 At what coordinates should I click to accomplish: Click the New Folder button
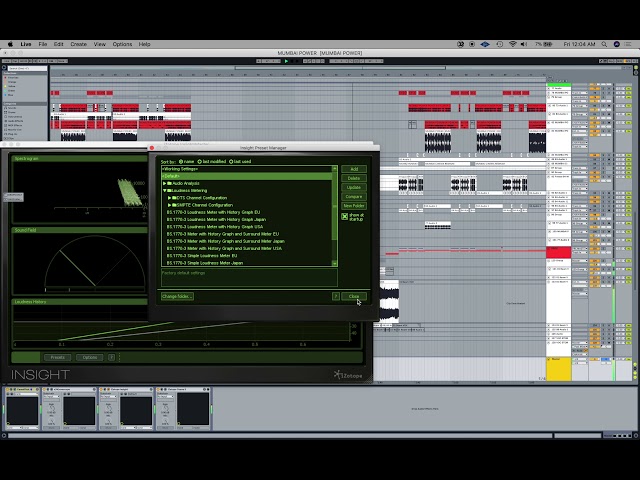point(354,206)
